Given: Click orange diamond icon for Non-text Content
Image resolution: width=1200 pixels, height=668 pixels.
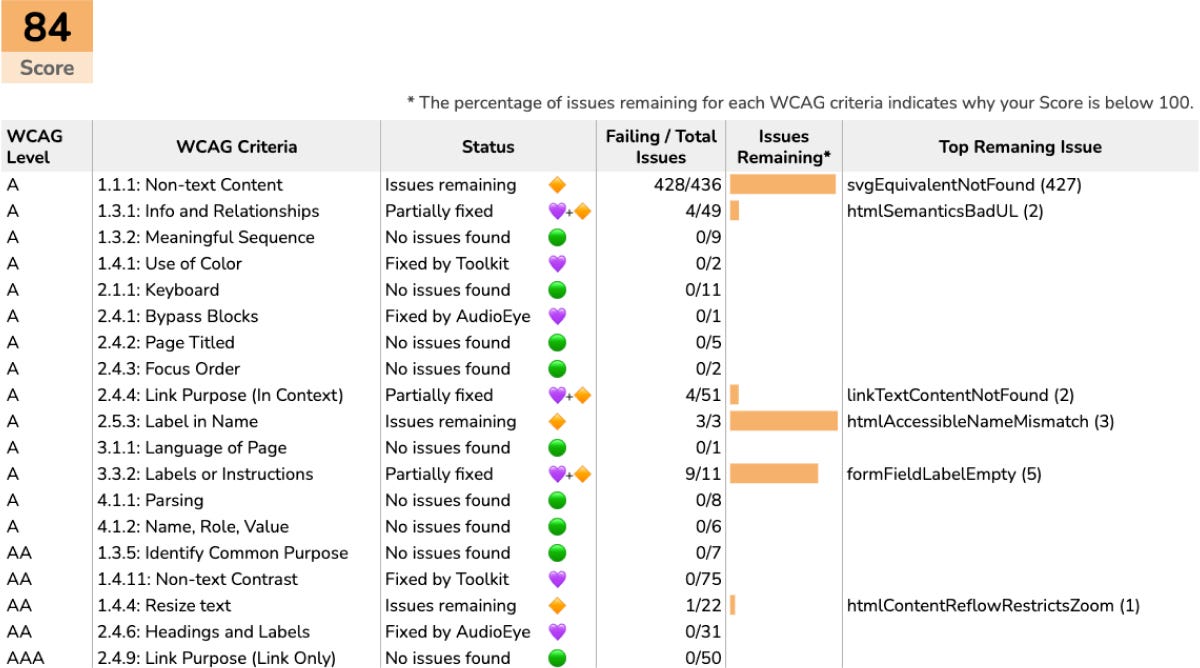Looking at the screenshot, I should point(558,185).
